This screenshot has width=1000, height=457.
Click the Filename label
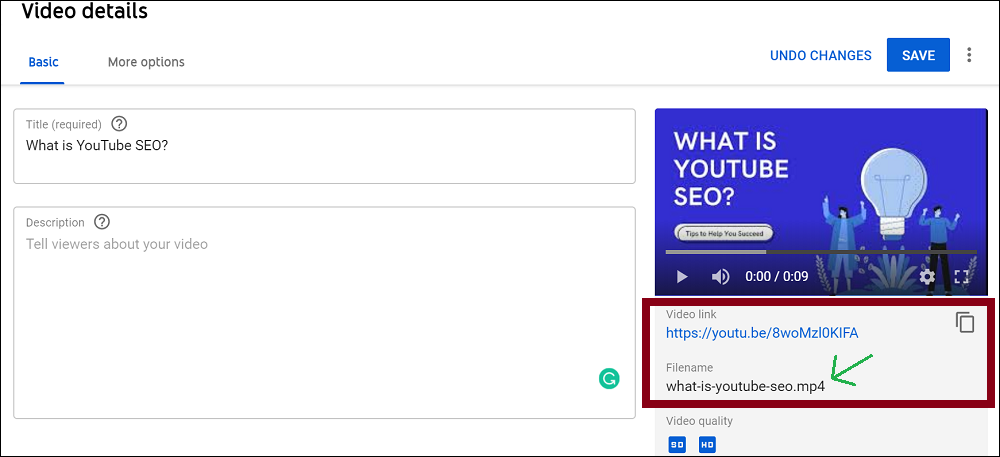(x=689, y=368)
